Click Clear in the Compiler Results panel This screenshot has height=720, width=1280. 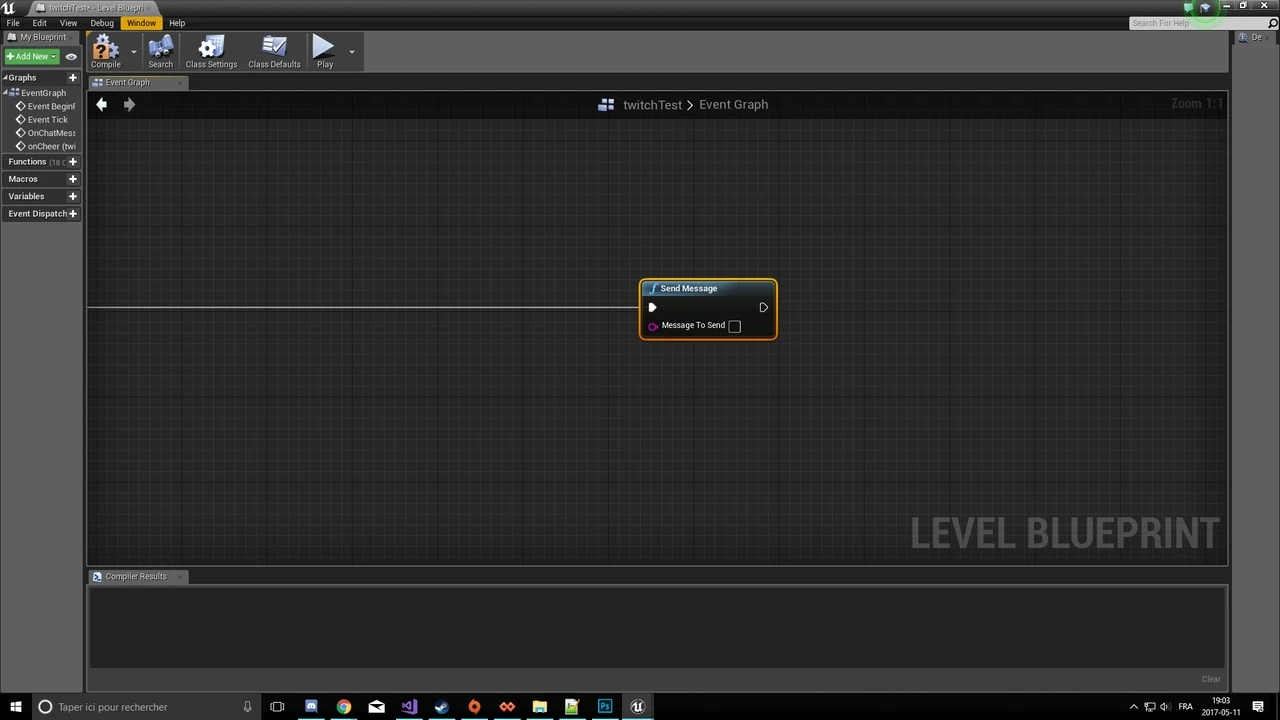[x=1210, y=679]
